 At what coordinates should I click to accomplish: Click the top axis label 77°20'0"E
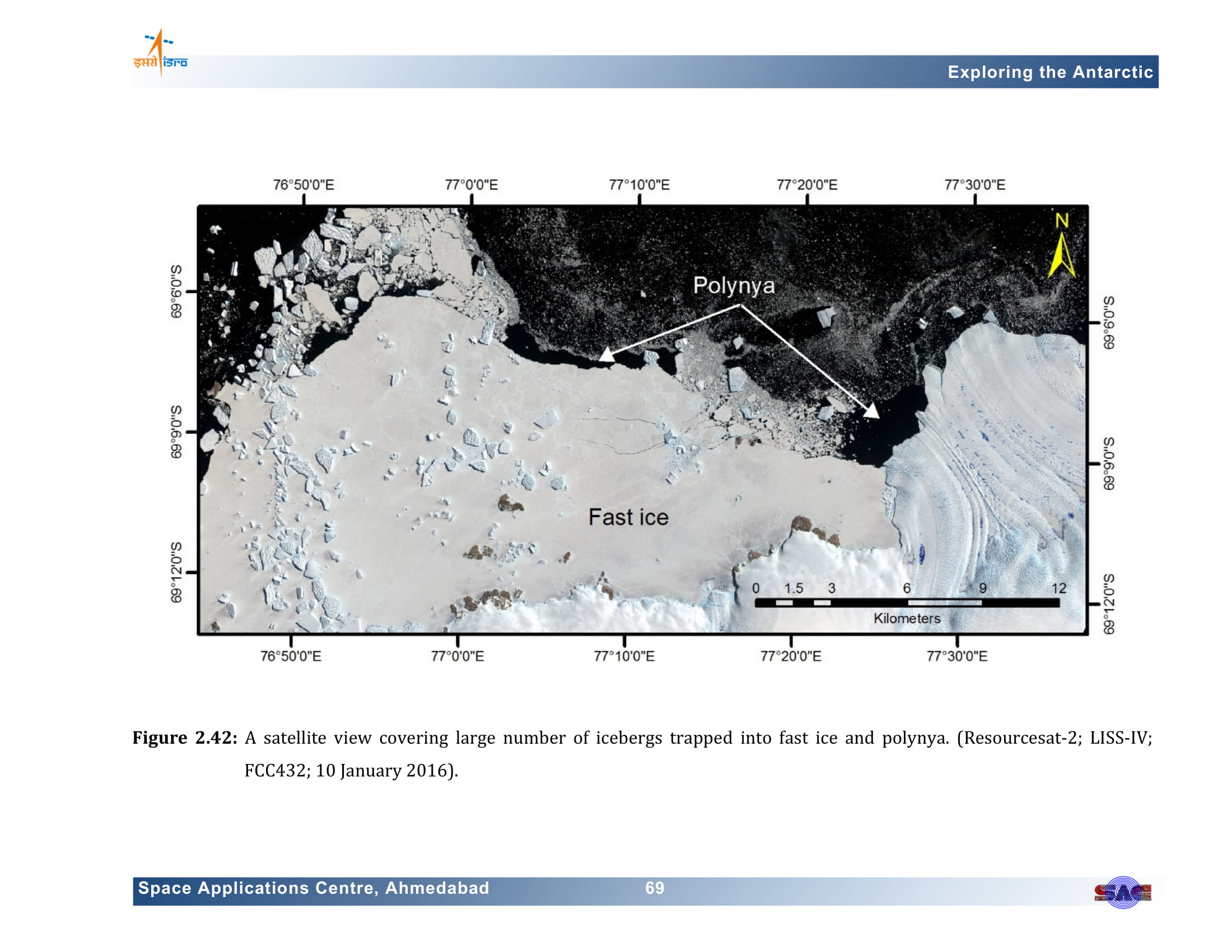point(806,185)
